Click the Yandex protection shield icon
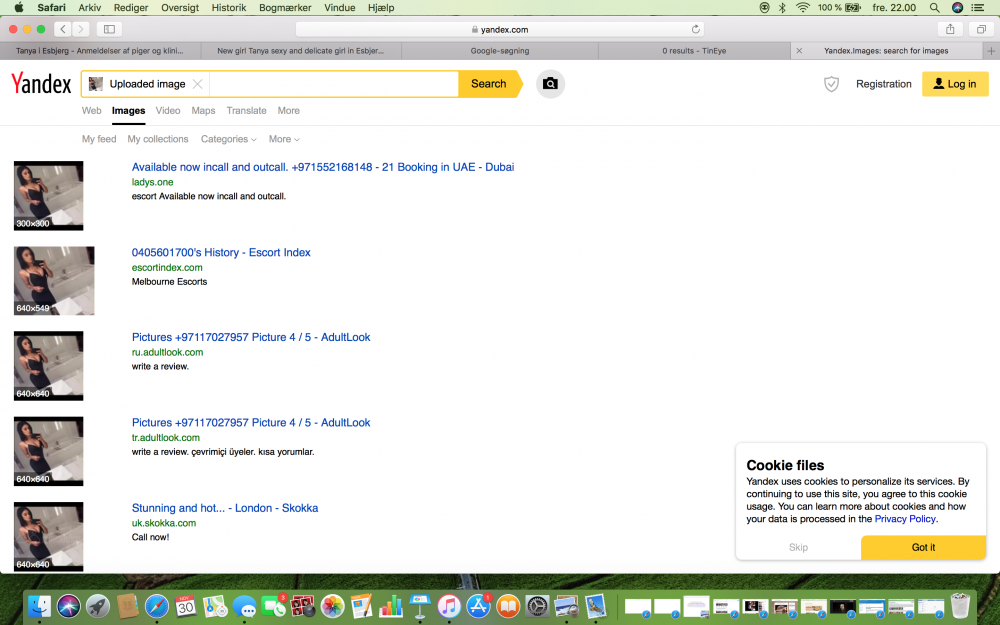This screenshot has height=625, width=1000. [831, 84]
